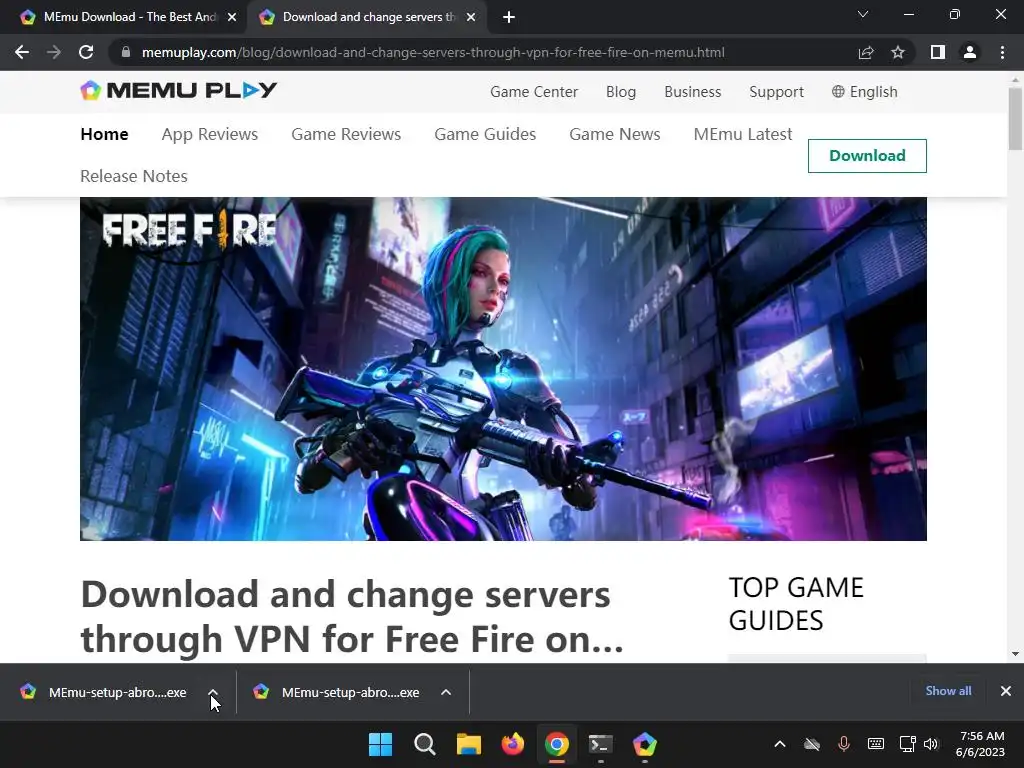Screen dimensions: 1024x768
Task: Open MEmu Latest category
Action: point(743,134)
